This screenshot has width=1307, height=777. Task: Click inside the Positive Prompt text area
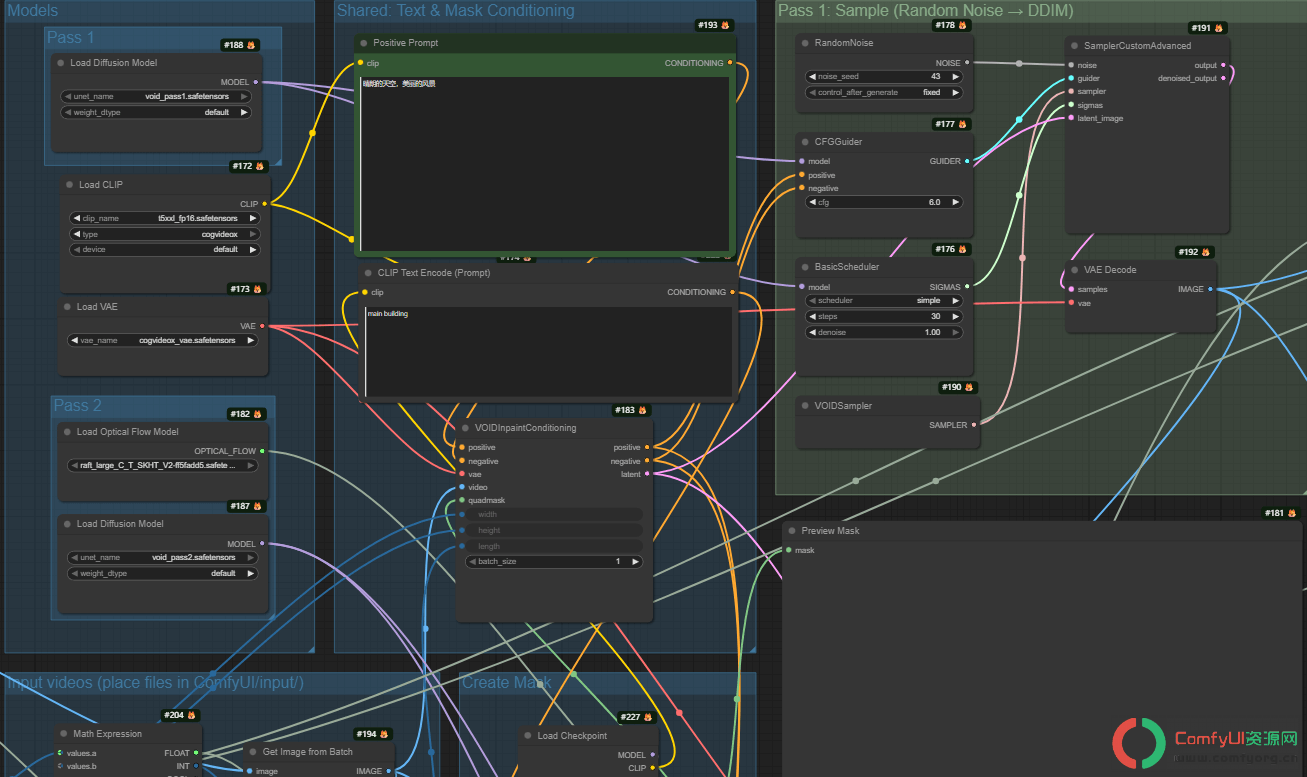pyautogui.click(x=545, y=164)
